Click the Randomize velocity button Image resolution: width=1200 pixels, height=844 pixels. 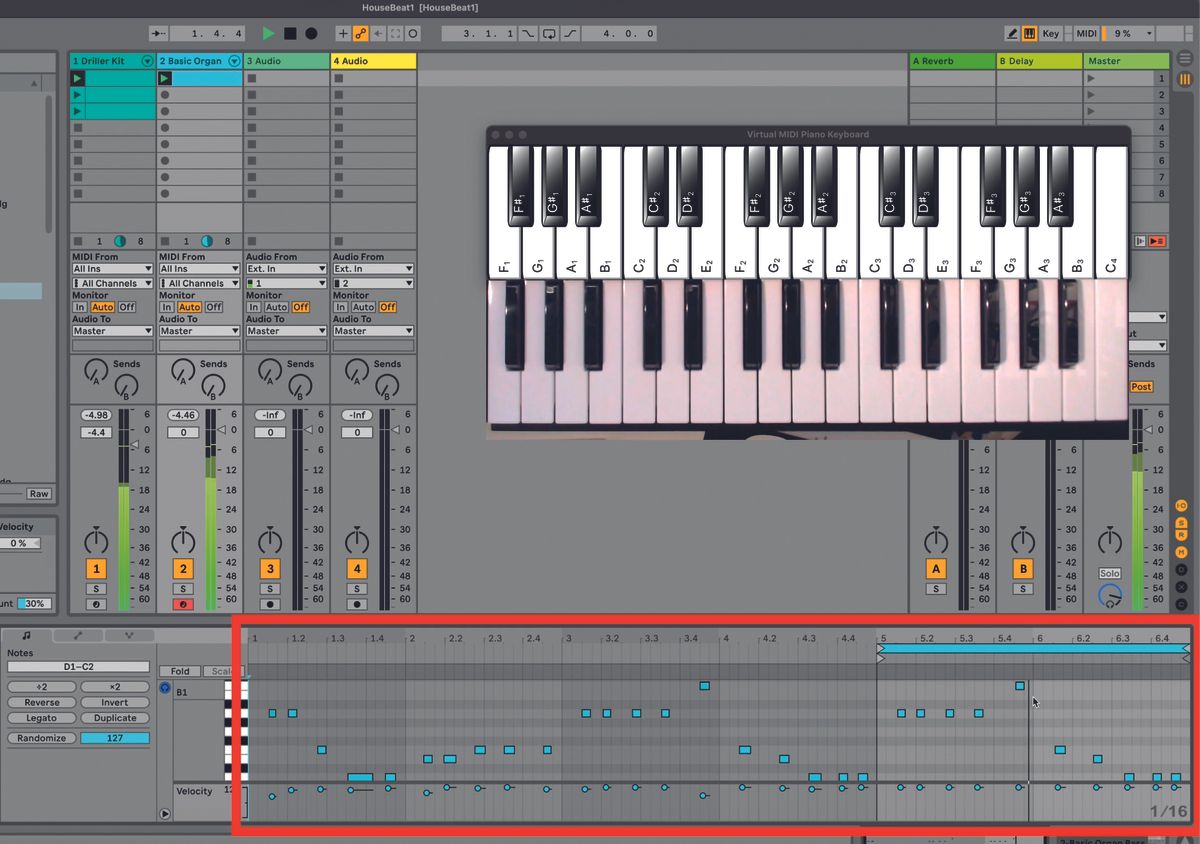pyautogui.click(x=42, y=738)
